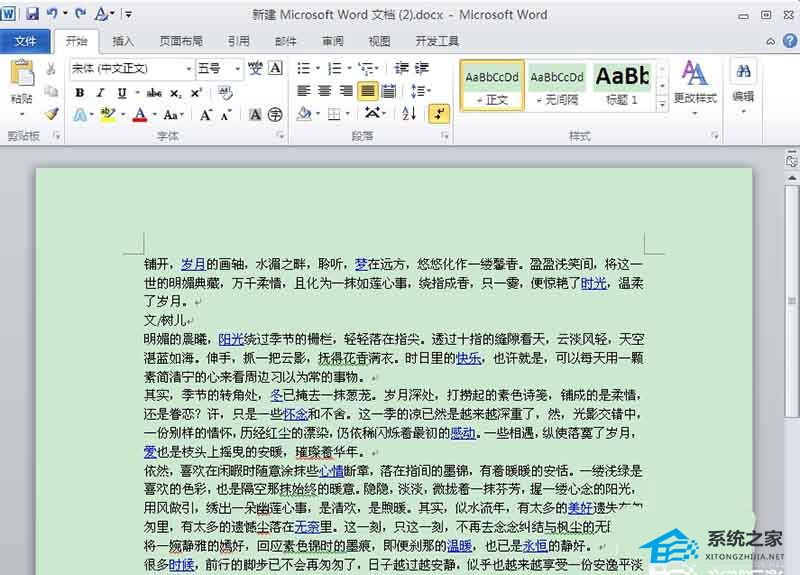Activate the Format Painter brush
The height and width of the screenshot is (575, 800).
pyautogui.click(x=51, y=114)
